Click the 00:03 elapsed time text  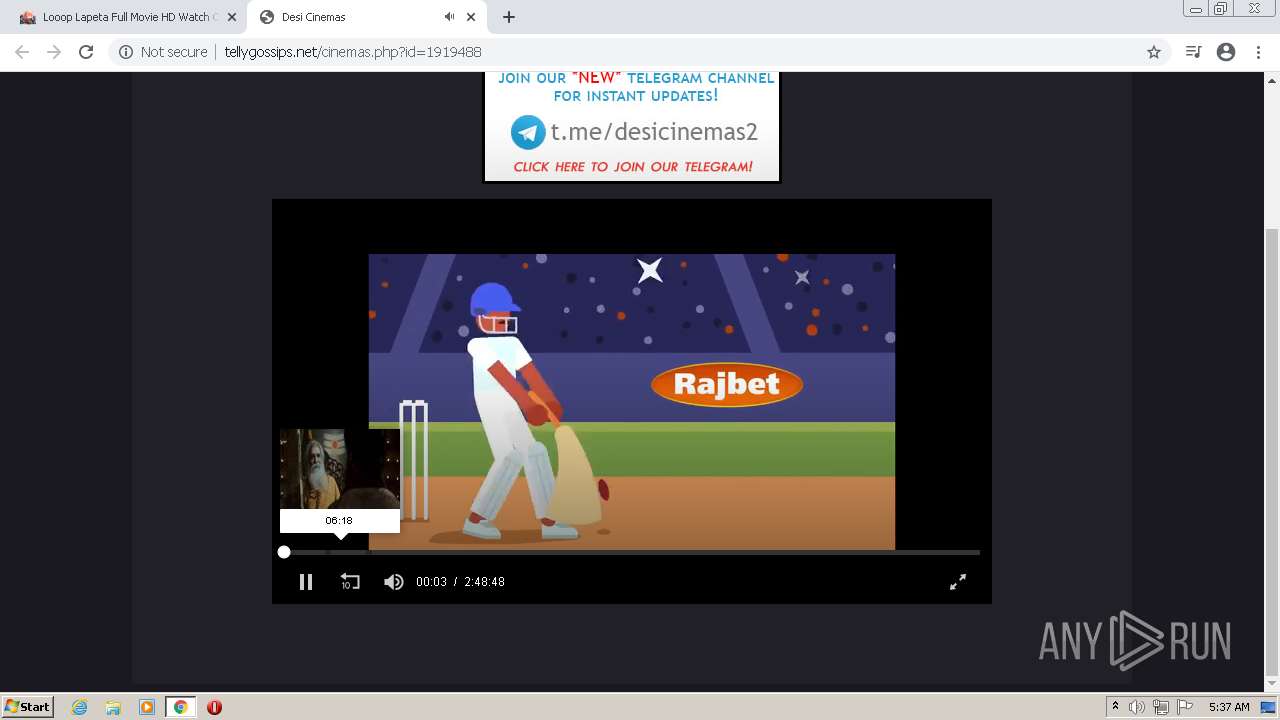pyautogui.click(x=431, y=582)
